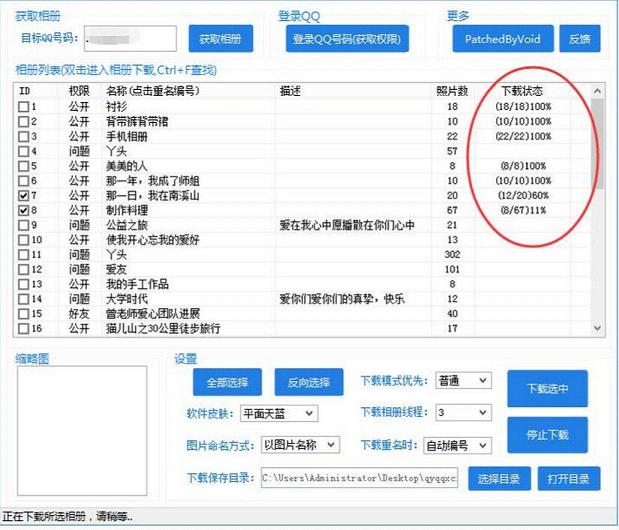Click the PatchedByVoid button
619x530 pixels.
coord(503,39)
